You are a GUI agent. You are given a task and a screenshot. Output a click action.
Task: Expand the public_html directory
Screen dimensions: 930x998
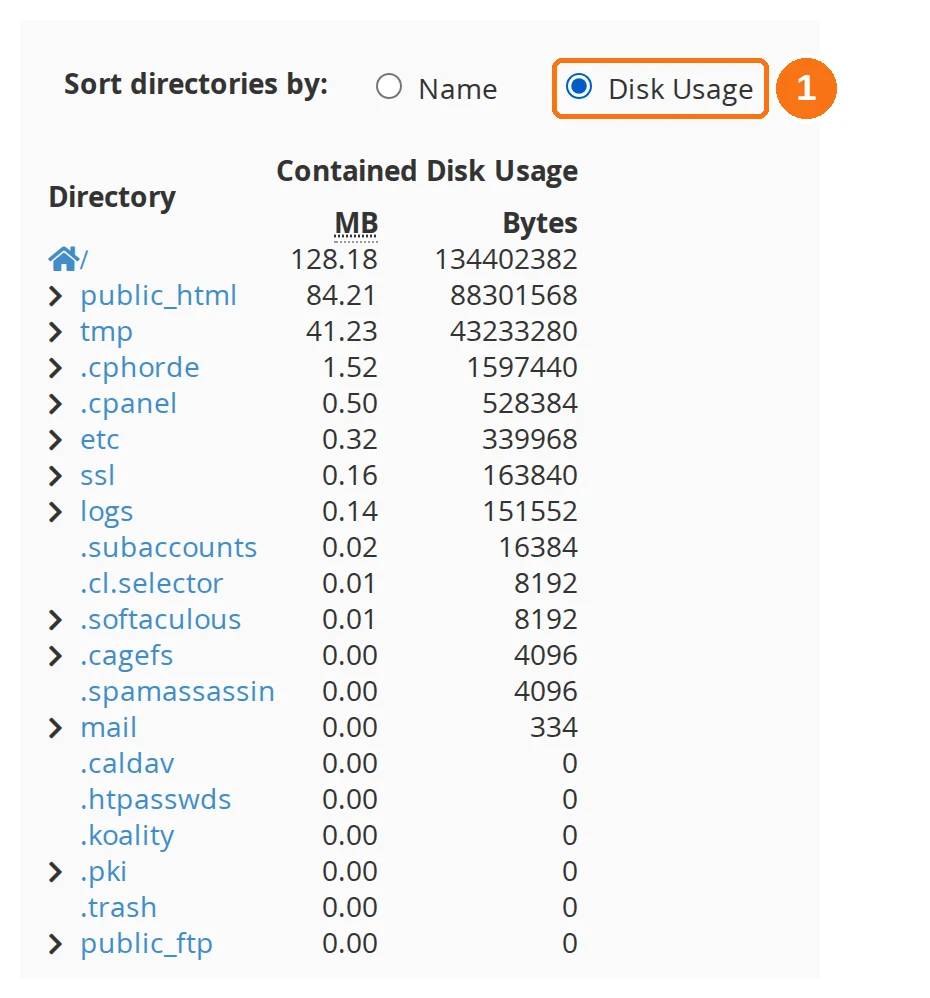[x=55, y=295]
